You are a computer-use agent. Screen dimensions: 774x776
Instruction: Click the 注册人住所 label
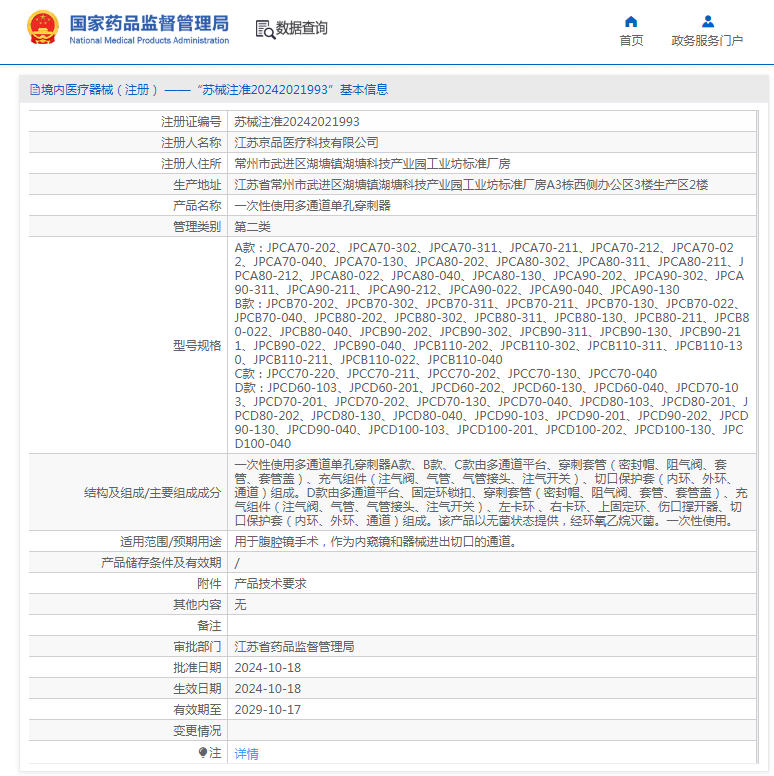click(191, 164)
